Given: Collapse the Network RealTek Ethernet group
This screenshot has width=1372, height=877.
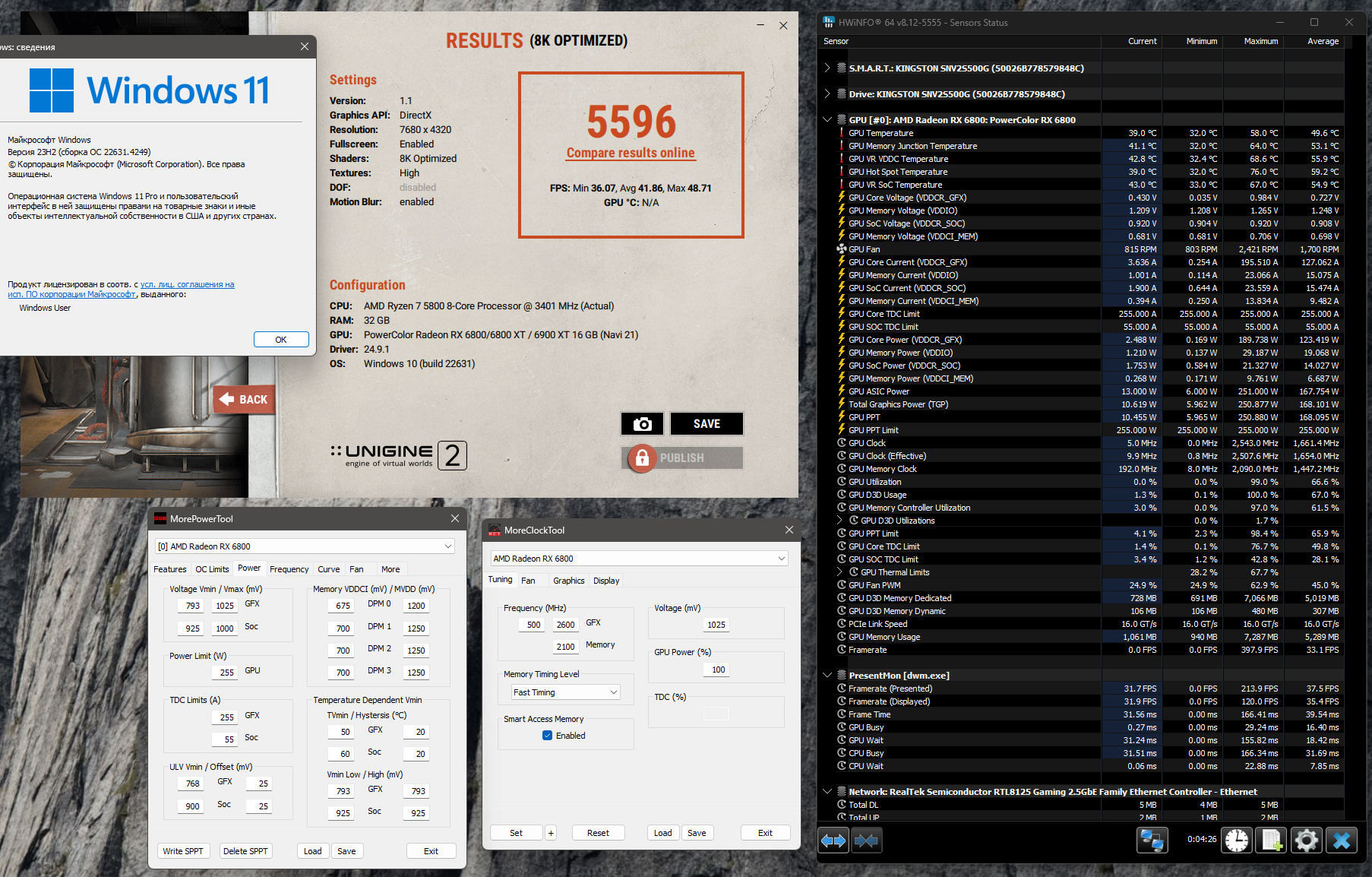Looking at the screenshot, I should (827, 792).
